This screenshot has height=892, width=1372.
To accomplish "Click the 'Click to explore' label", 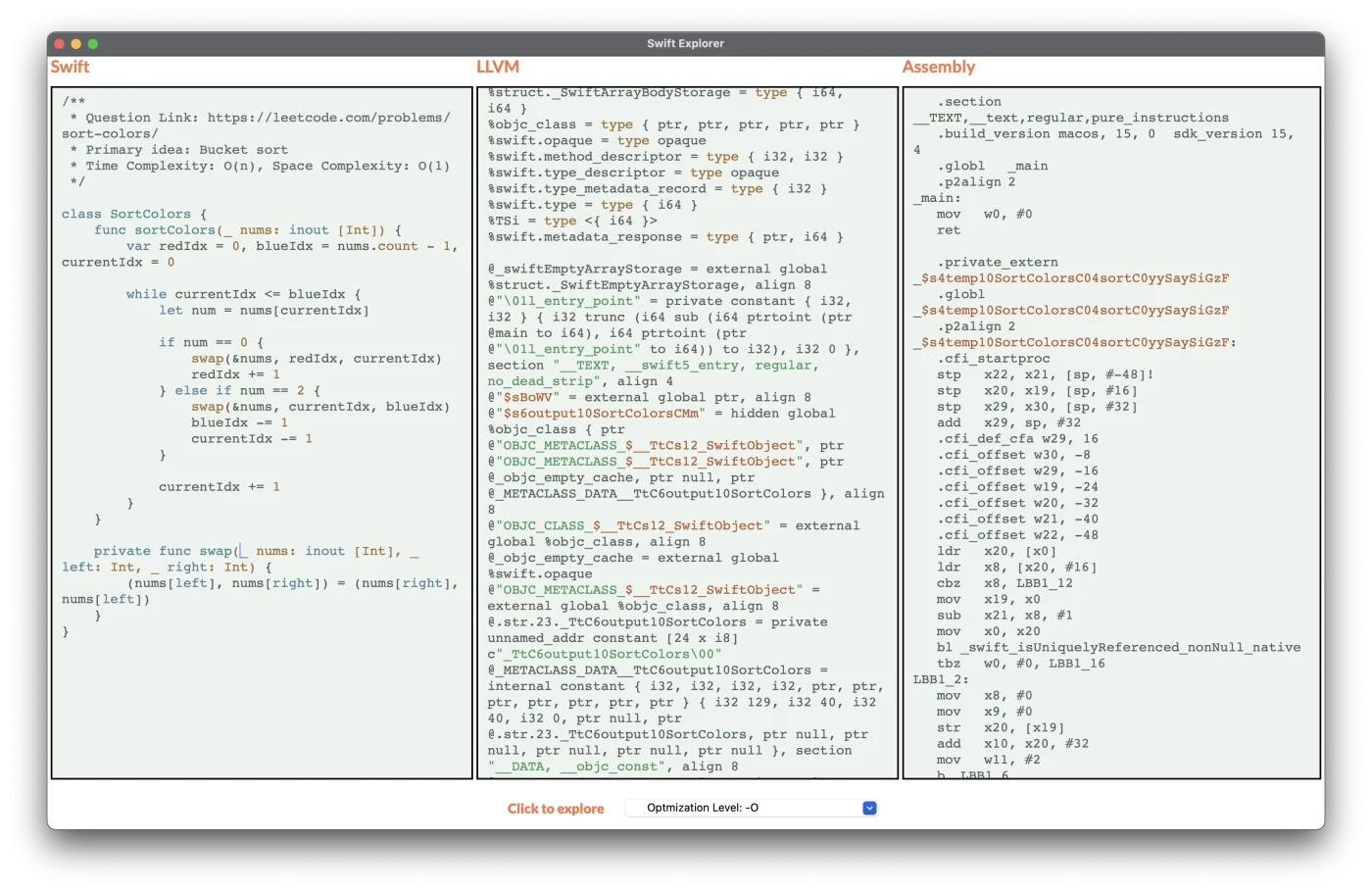I will tap(555, 809).
